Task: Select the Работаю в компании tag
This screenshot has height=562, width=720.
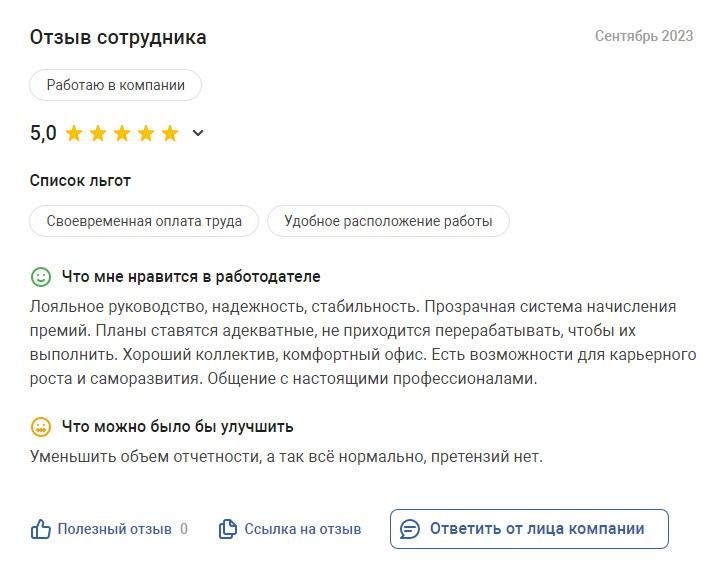Action: 115,85
